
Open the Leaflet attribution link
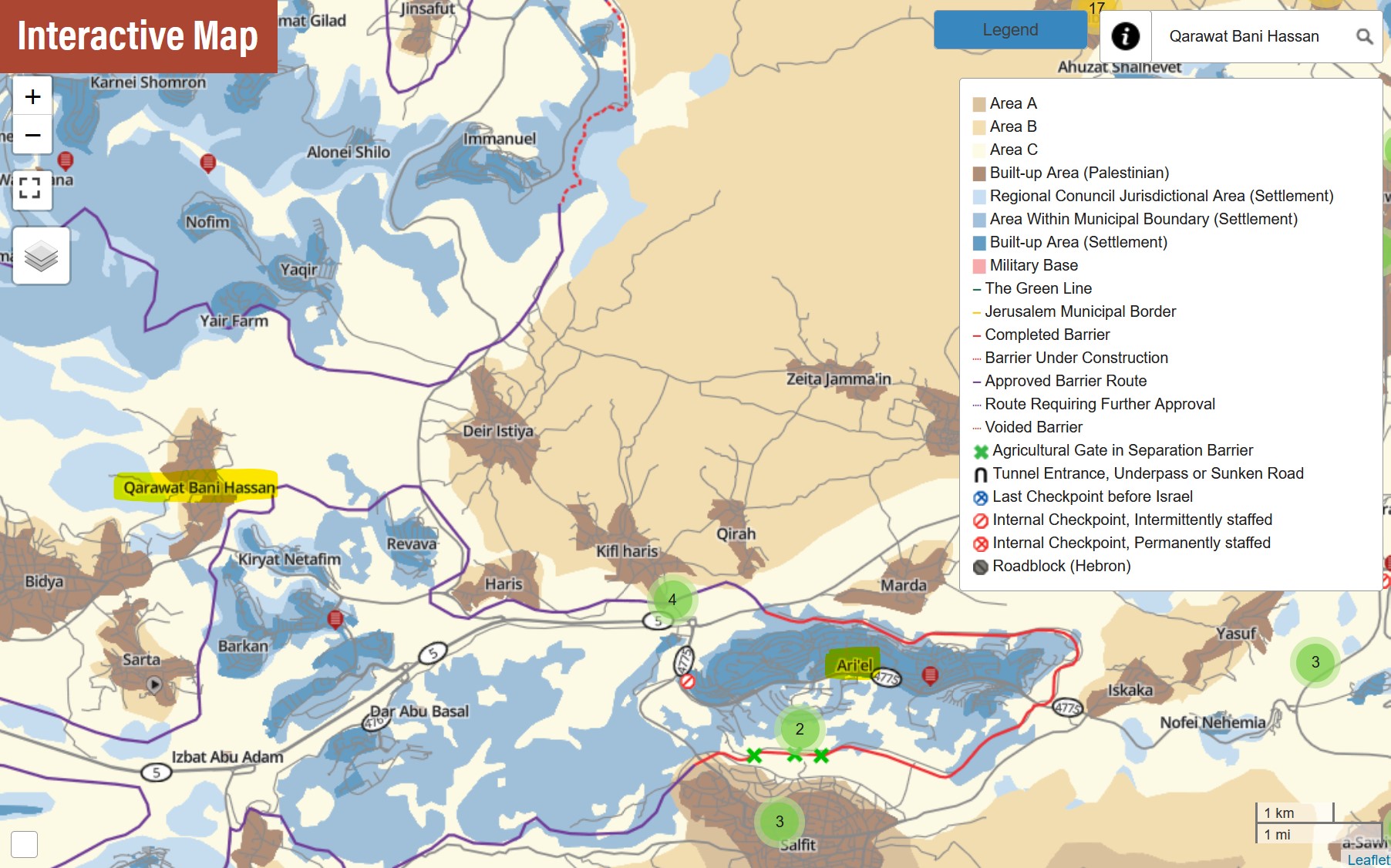click(1368, 860)
